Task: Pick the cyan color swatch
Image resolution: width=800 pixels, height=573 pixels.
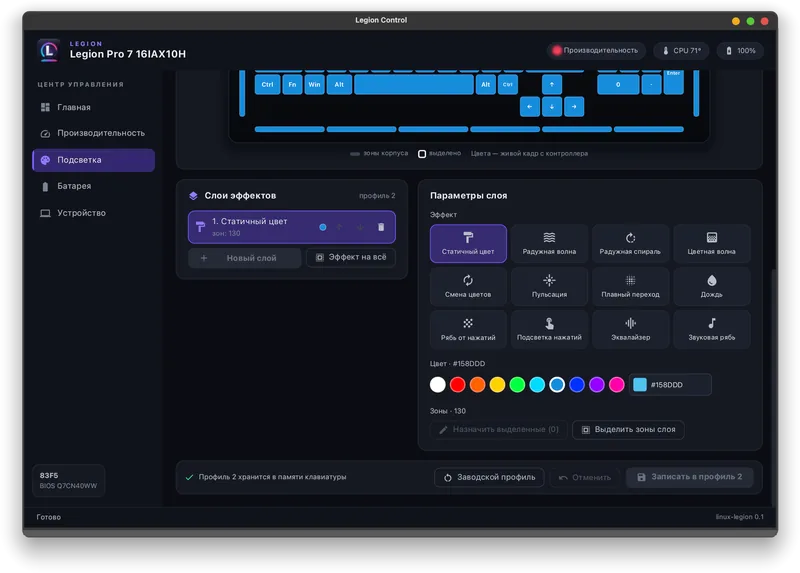Action: pyautogui.click(x=537, y=385)
